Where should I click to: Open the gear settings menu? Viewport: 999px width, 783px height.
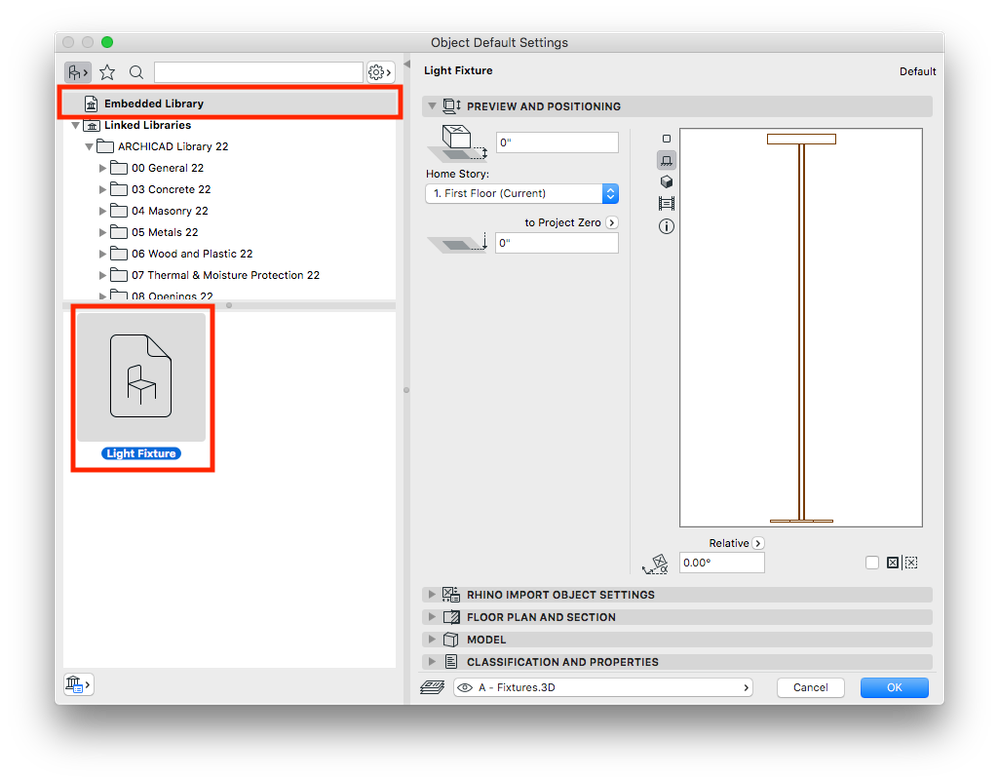(380, 72)
